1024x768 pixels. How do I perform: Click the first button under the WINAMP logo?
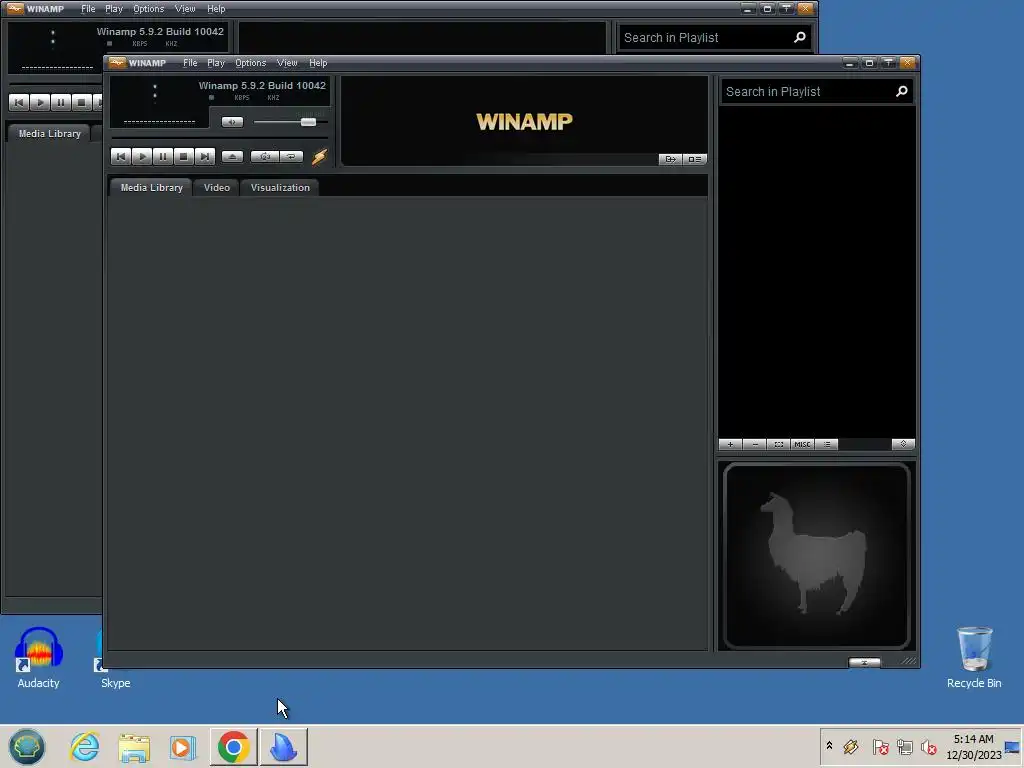click(x=670, y=159)
